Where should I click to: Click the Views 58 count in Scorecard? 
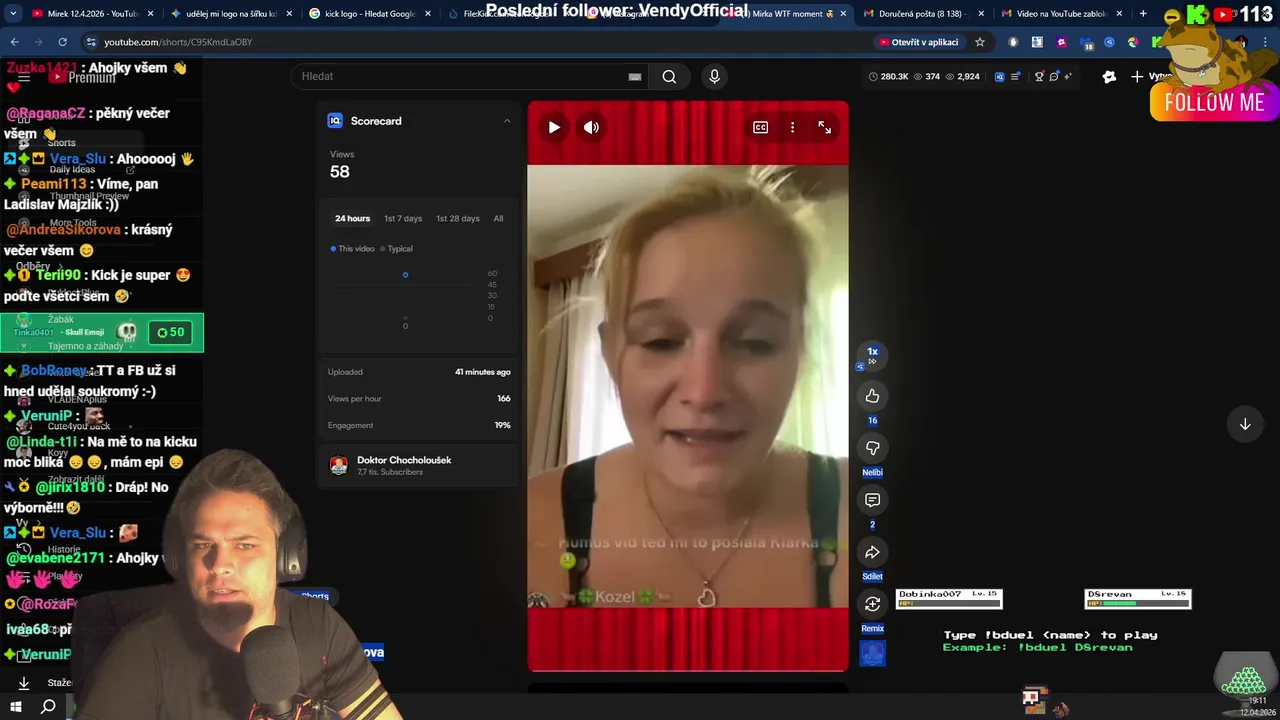(340, 172)
